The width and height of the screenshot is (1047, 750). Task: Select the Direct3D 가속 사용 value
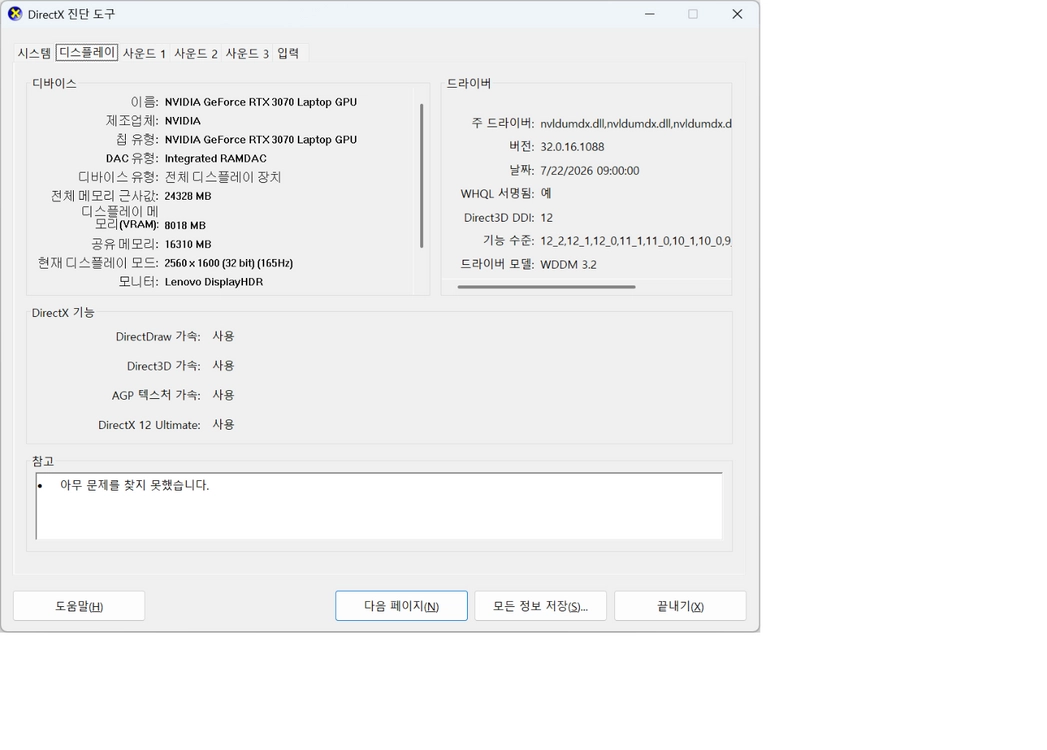223,365
